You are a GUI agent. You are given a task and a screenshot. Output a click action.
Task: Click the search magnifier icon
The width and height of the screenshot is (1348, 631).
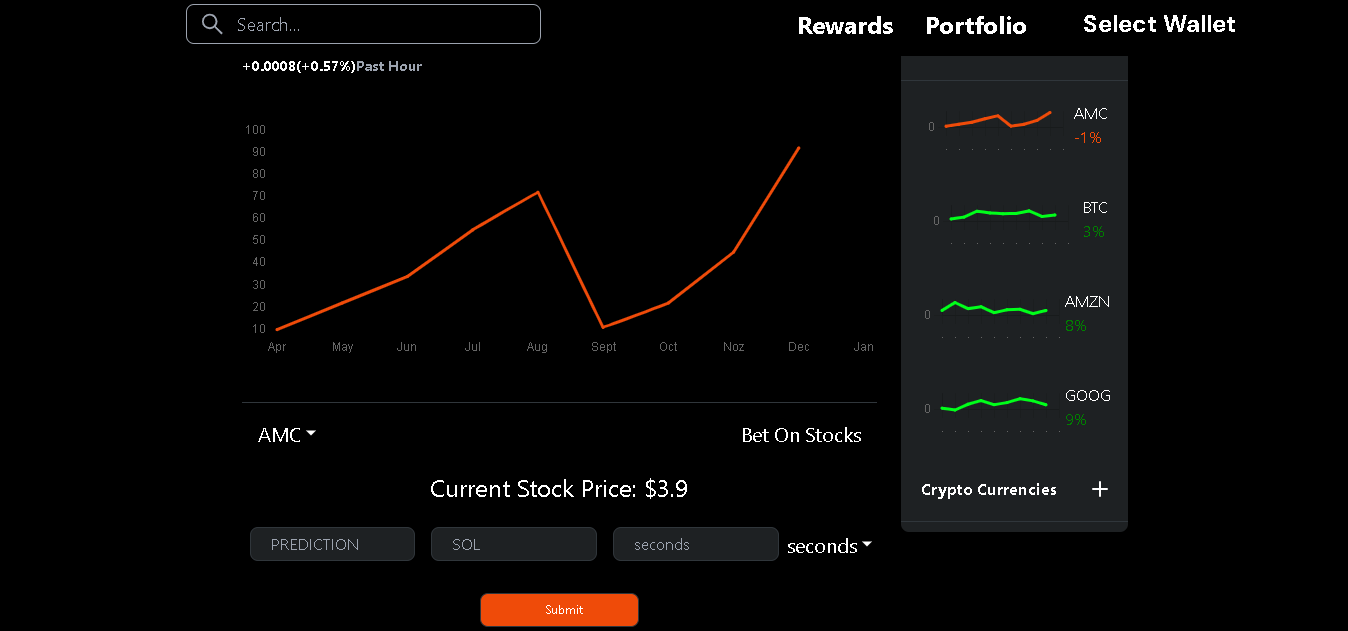click(x=212, y=24)
